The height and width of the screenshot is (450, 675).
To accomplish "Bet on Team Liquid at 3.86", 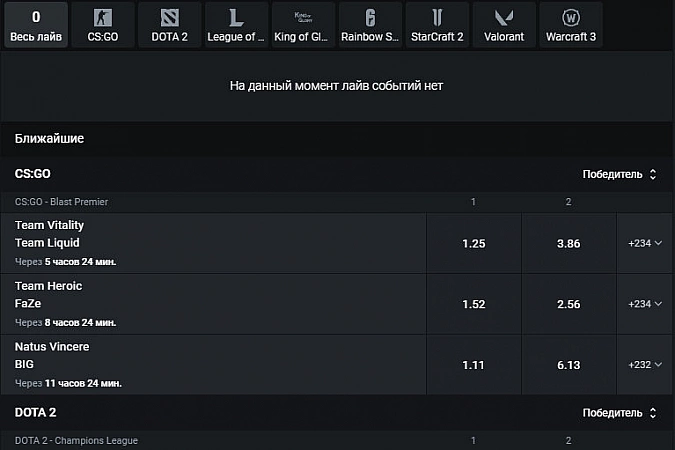I will click(x=568, y=243).
